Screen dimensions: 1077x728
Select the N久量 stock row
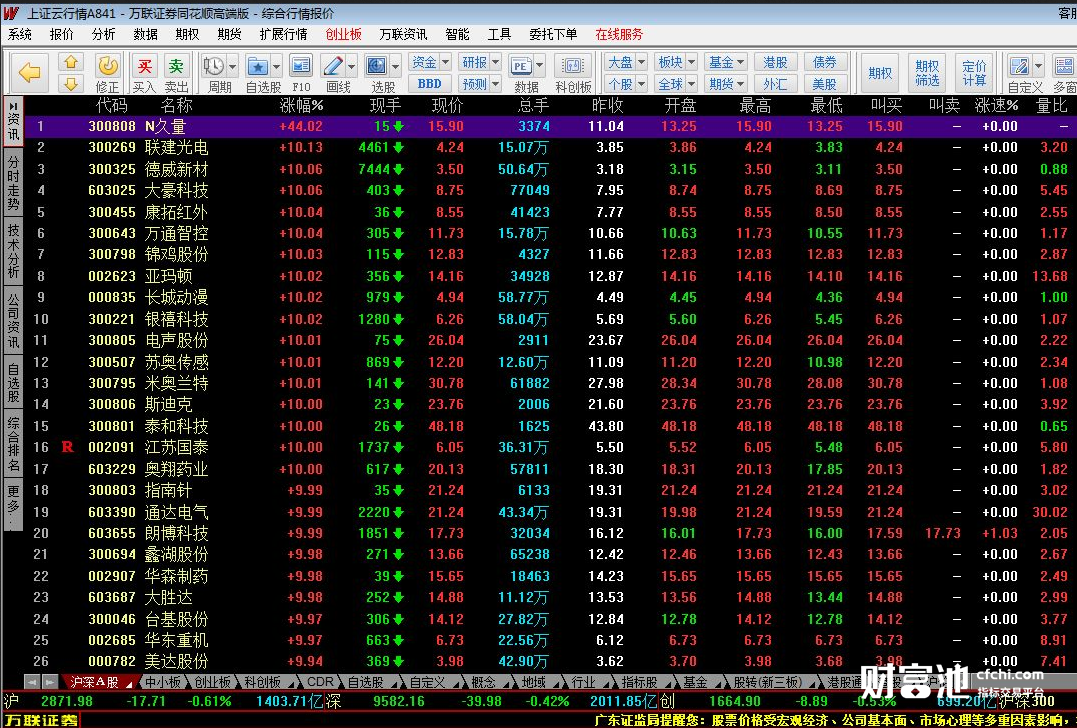click(x=549, y=126)
